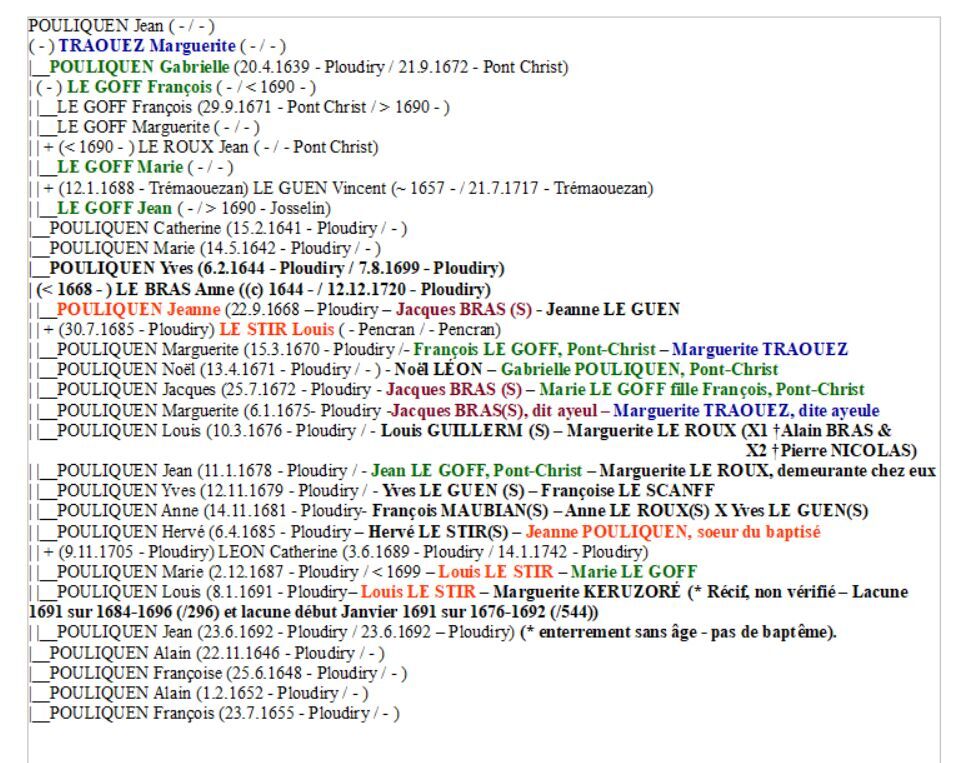
Task: Click 'Jeanne LE GUEN' on Jeanne's line
Action: pos(612,309)
